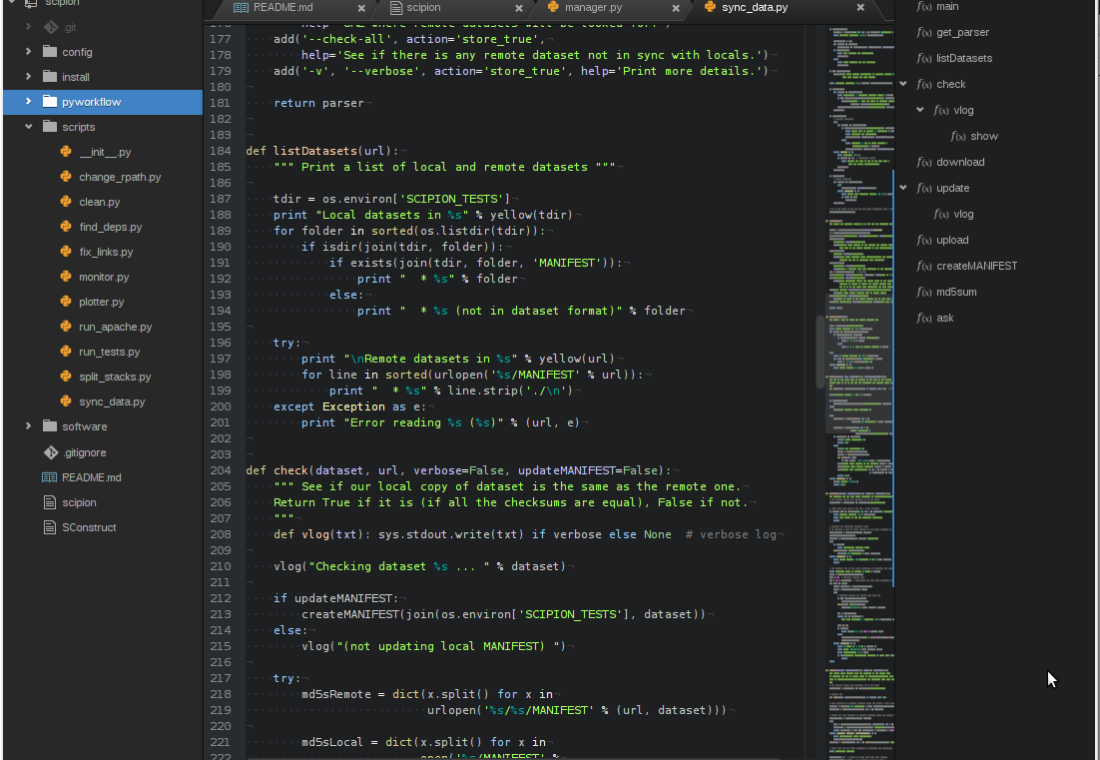
Task: Click Python icon beside find_deps.py
Action: (x=66, y=227)
